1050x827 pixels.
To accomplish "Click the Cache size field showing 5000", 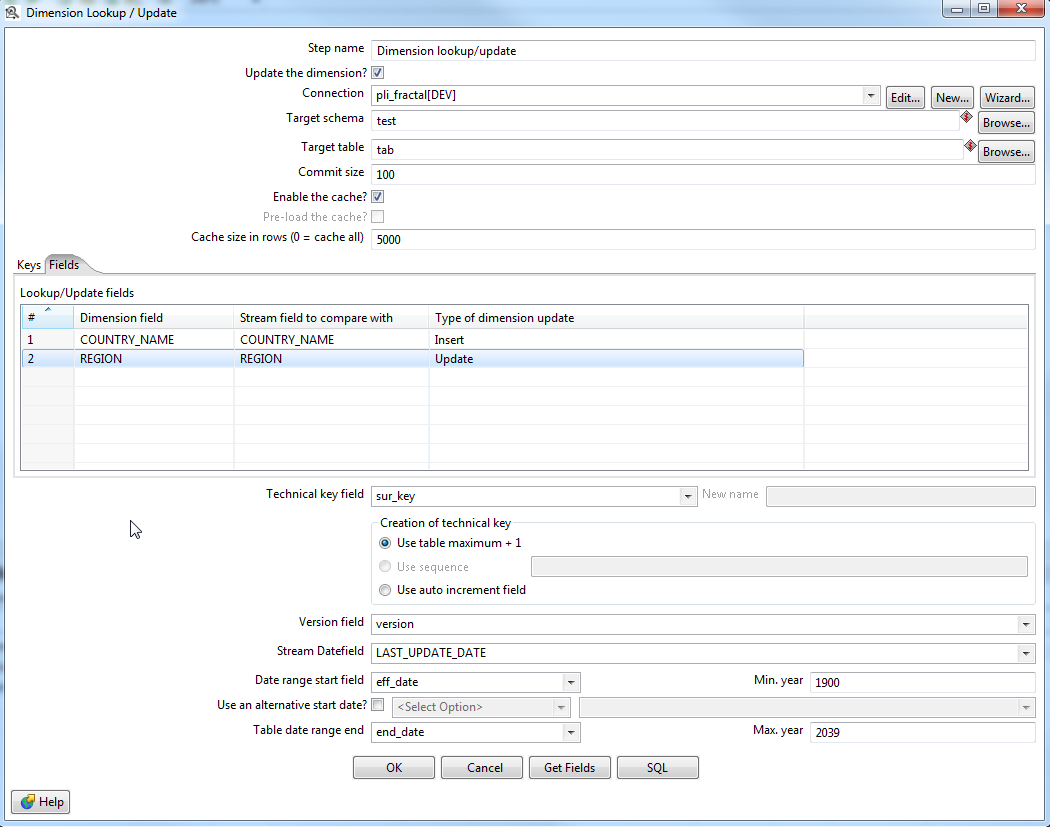I will 703,240.
